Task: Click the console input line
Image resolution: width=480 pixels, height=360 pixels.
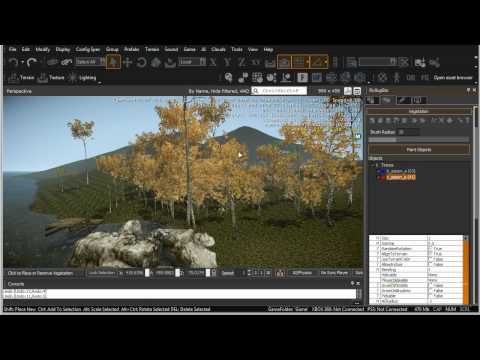Action: (180, 294)
